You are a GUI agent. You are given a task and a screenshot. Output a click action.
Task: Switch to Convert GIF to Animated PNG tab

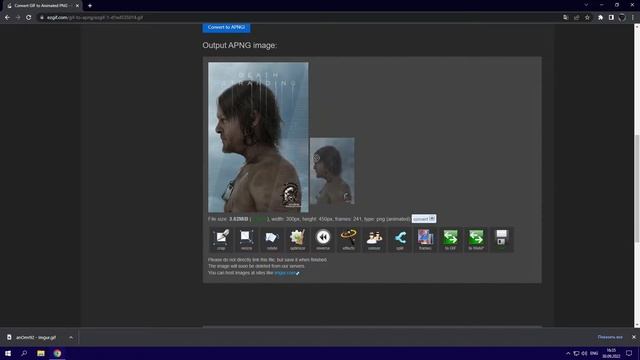43,6
